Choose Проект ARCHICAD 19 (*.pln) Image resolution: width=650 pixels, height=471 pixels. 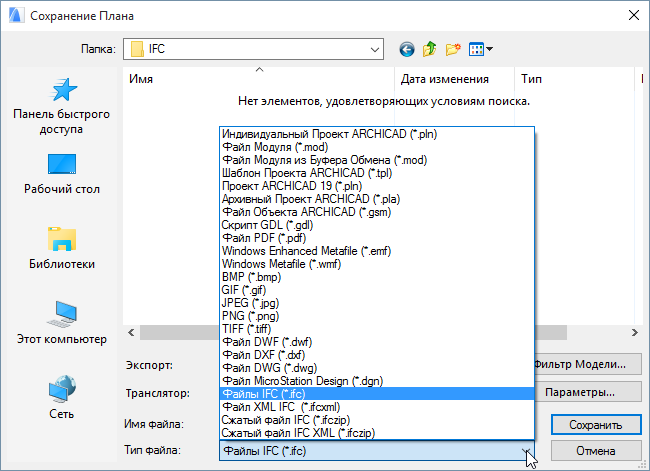click(377, 186)
